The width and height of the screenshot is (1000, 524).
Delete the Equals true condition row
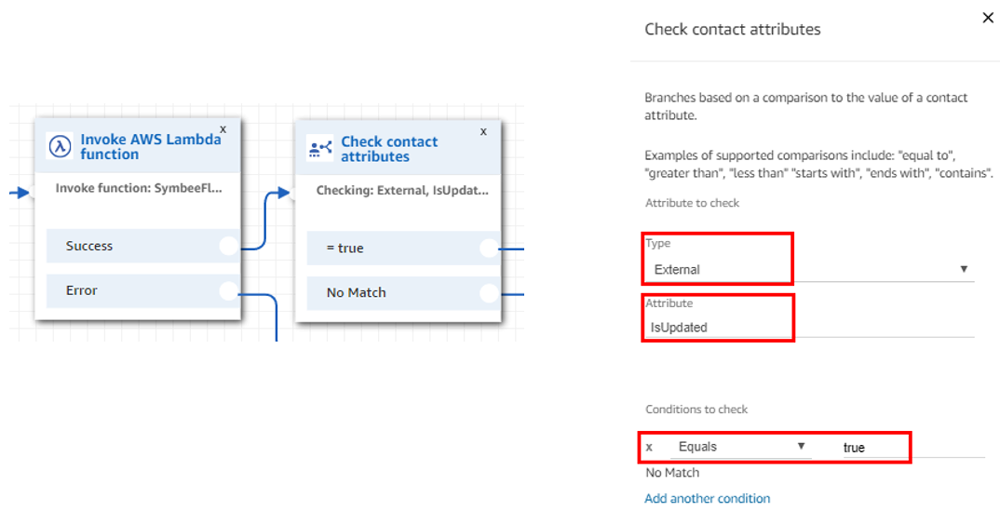point(649,447)
